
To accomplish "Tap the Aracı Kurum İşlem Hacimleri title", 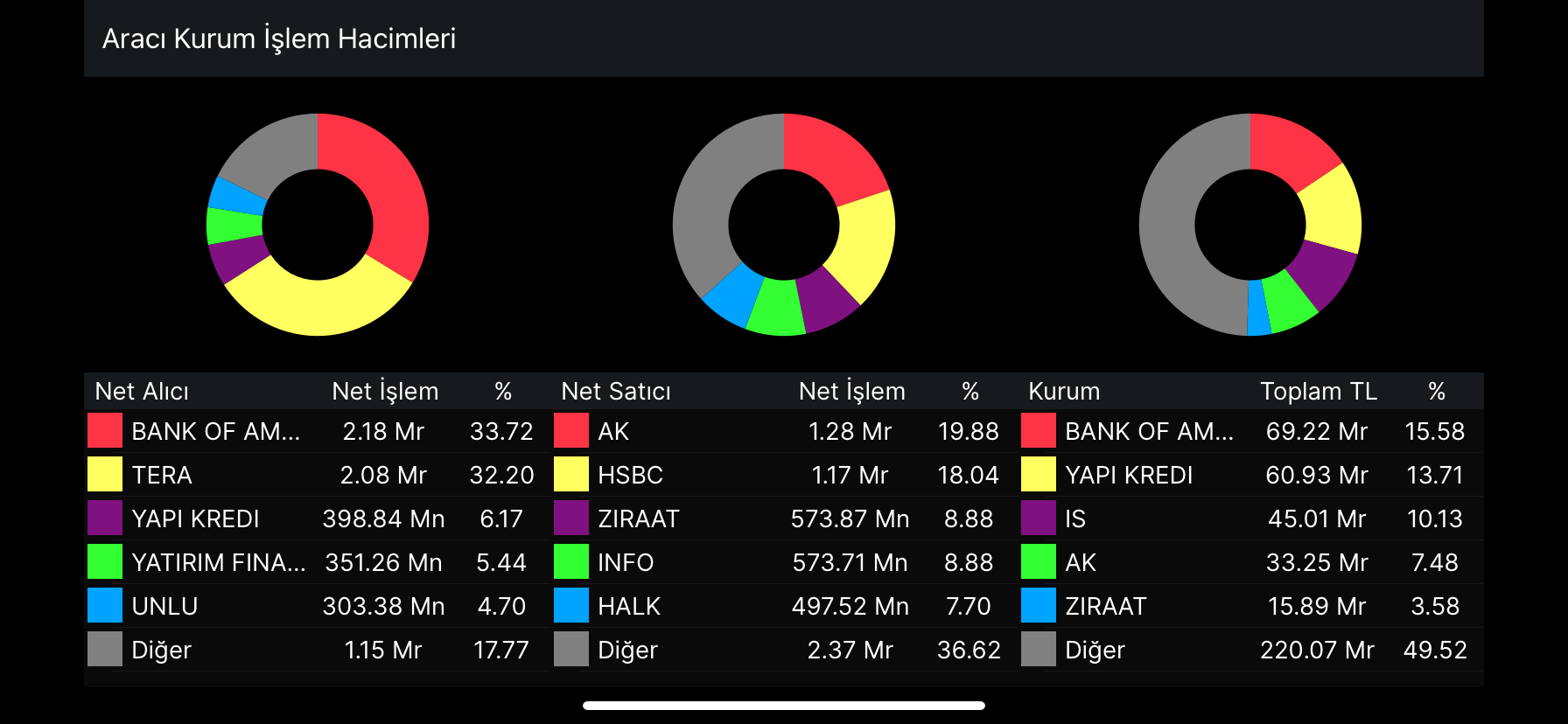I will pos(279,38).
